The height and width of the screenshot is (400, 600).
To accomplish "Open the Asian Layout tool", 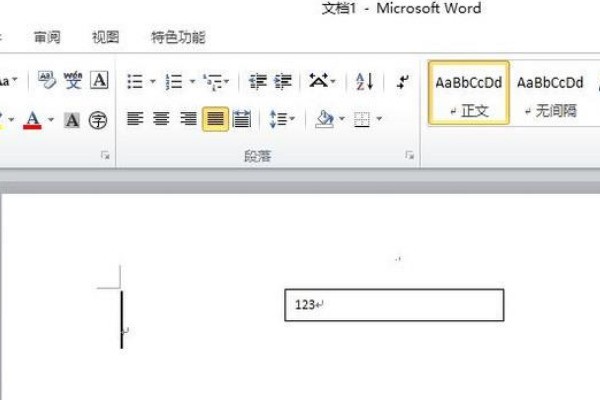I will pyautogui.click(x=318, y=81).
